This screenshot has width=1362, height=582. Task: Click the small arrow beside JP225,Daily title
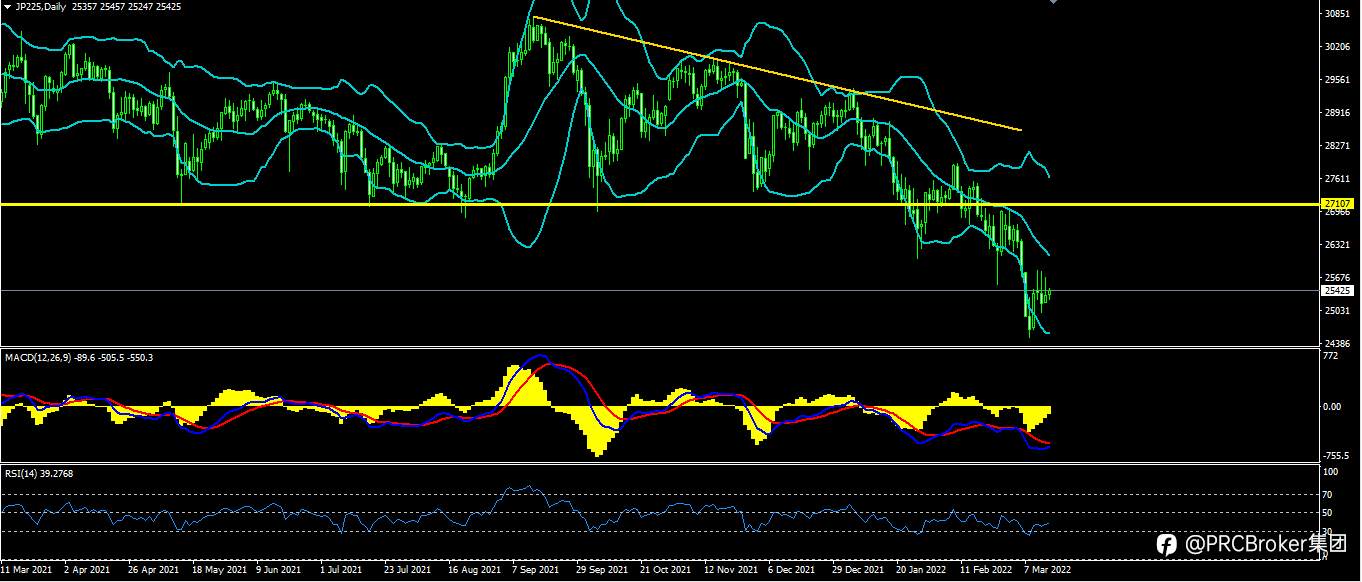point(6,6)
